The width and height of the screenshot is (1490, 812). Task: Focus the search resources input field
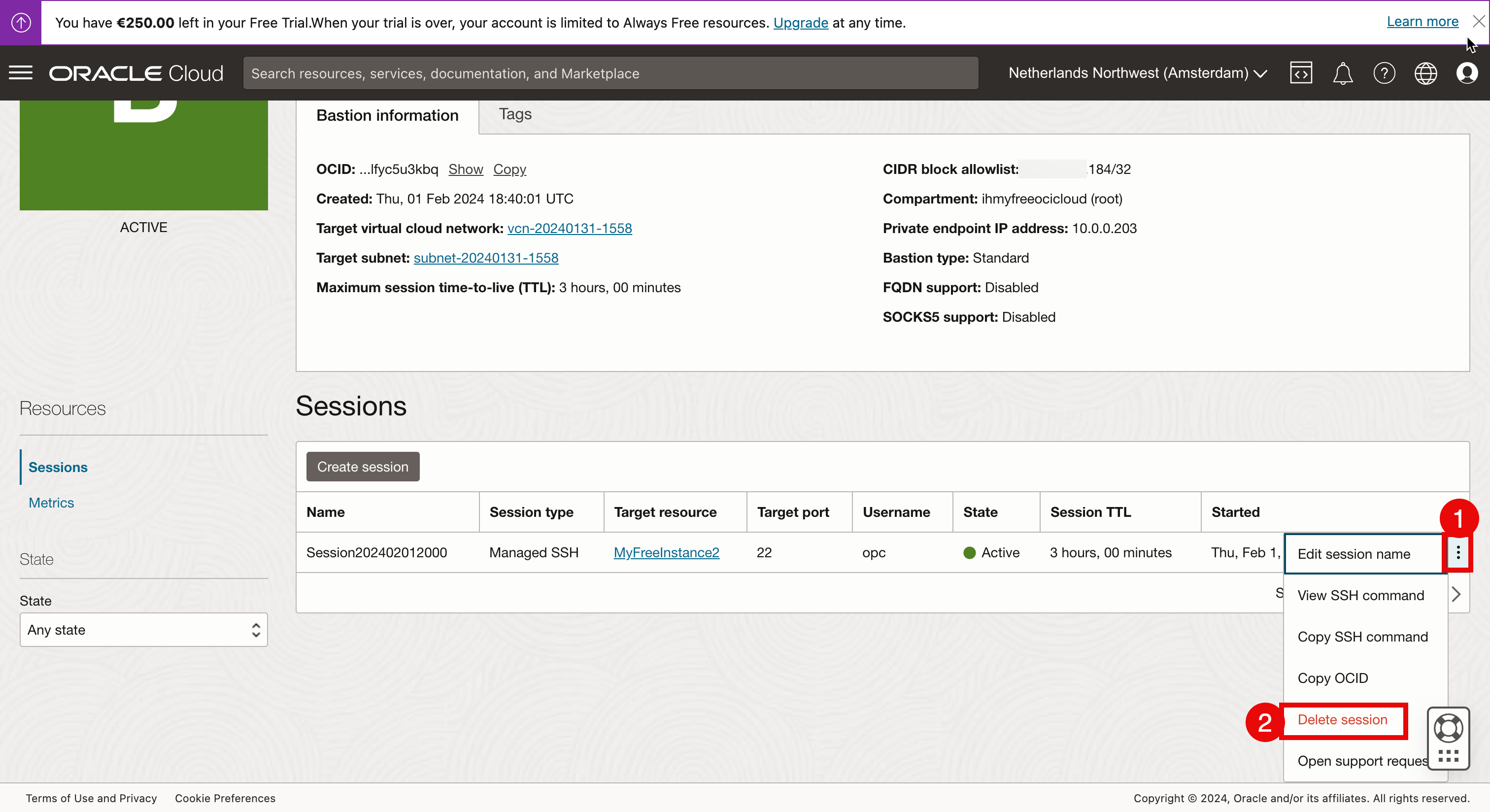[610, 73]
